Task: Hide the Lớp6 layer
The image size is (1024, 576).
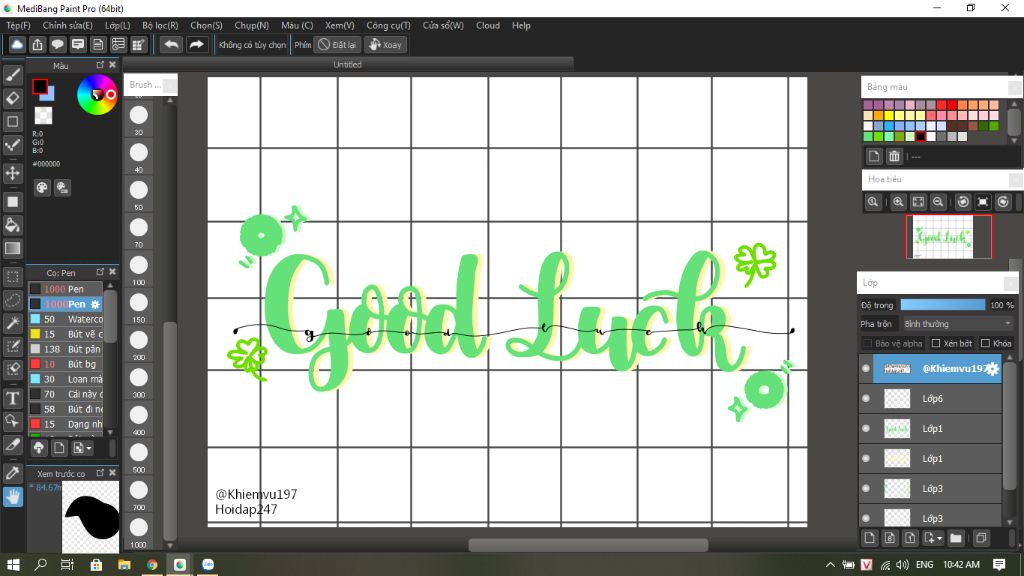Action: [866, 398]
